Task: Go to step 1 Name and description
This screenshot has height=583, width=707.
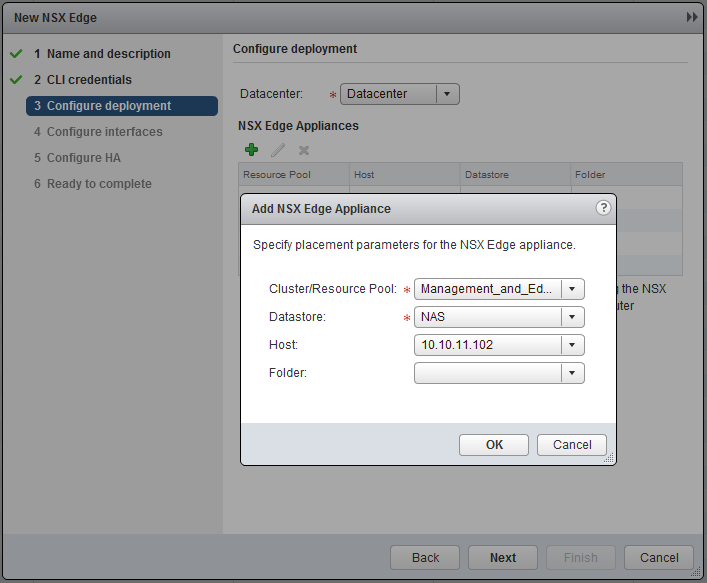Action: (x=108, y=54)
